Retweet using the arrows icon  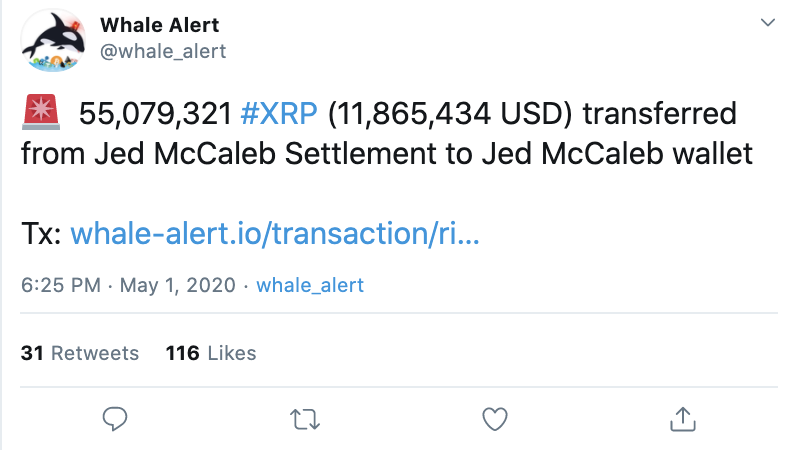(305, 420)
